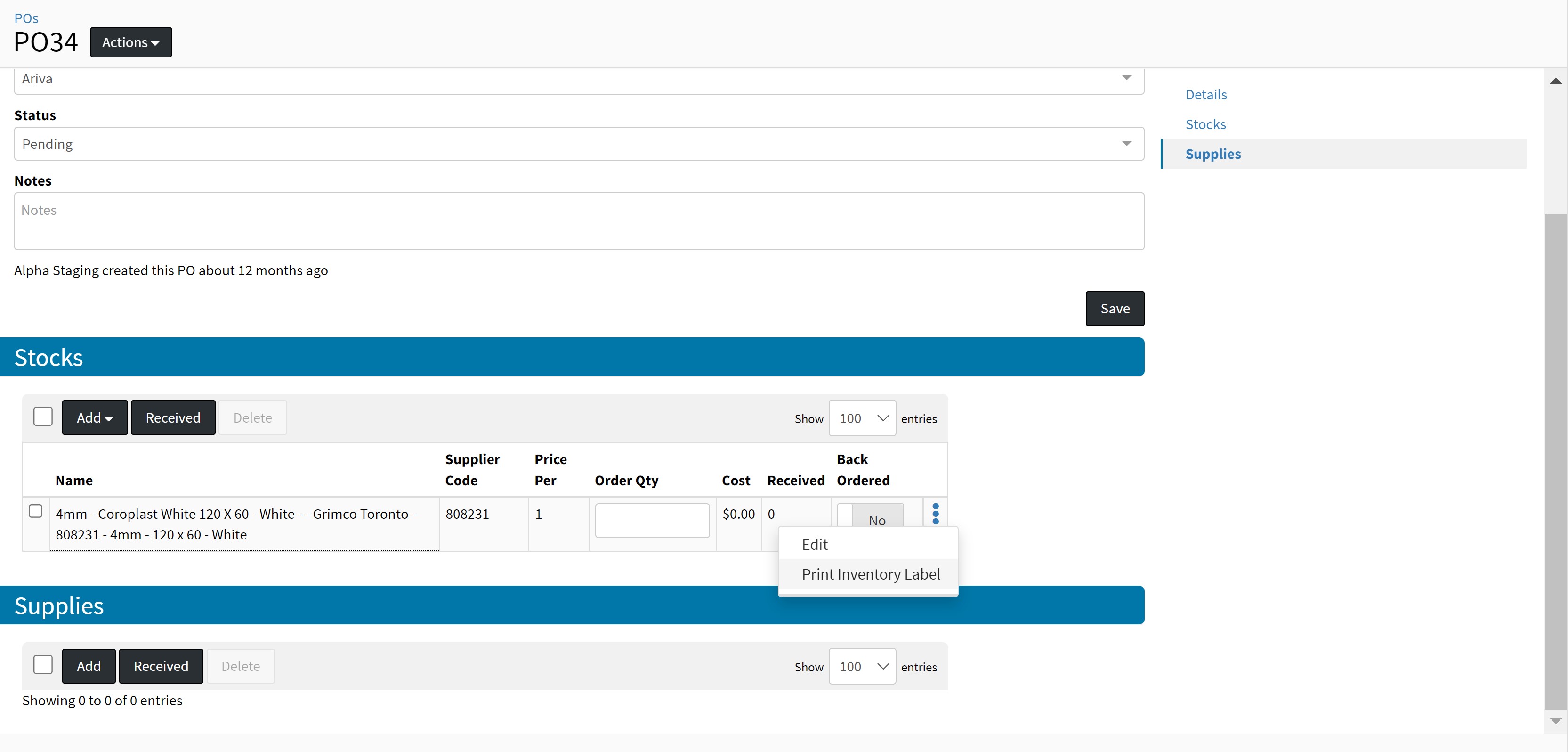Choose Edit from the row context menu
Screen dimensions: 1568x752
pos(815,544)
